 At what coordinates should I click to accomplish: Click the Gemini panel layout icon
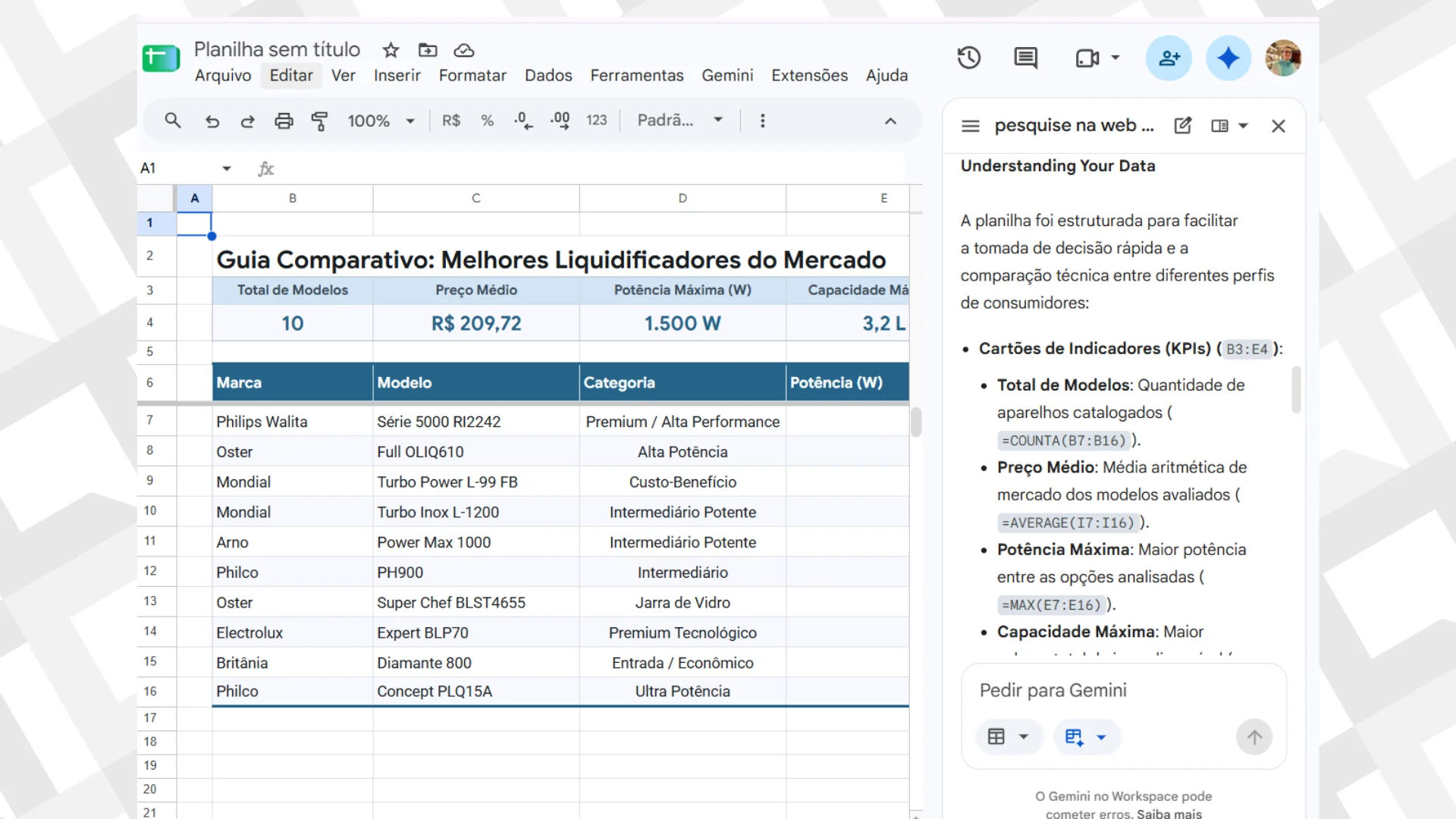(1219, 126)
